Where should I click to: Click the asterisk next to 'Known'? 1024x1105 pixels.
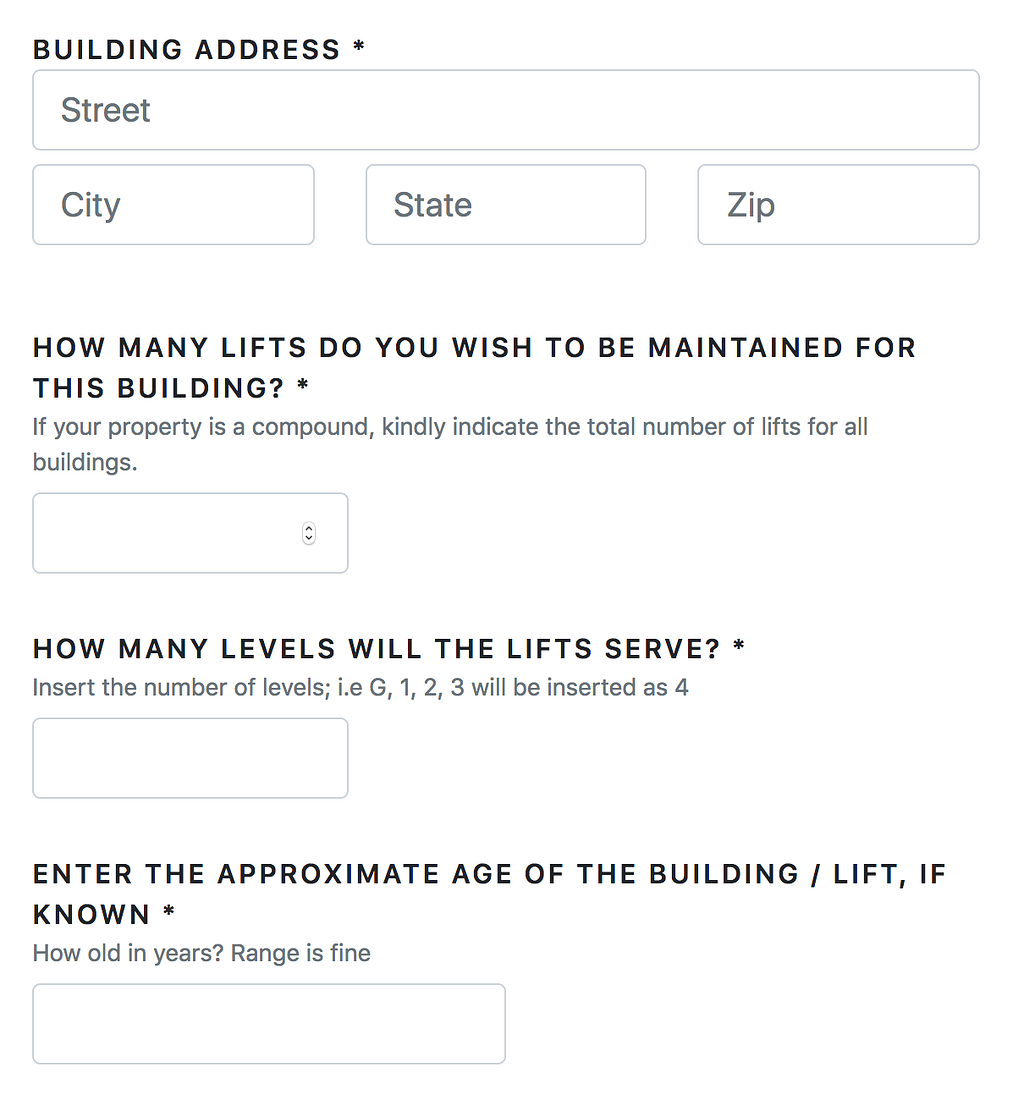pyautogui.click(x=169, y=913)
